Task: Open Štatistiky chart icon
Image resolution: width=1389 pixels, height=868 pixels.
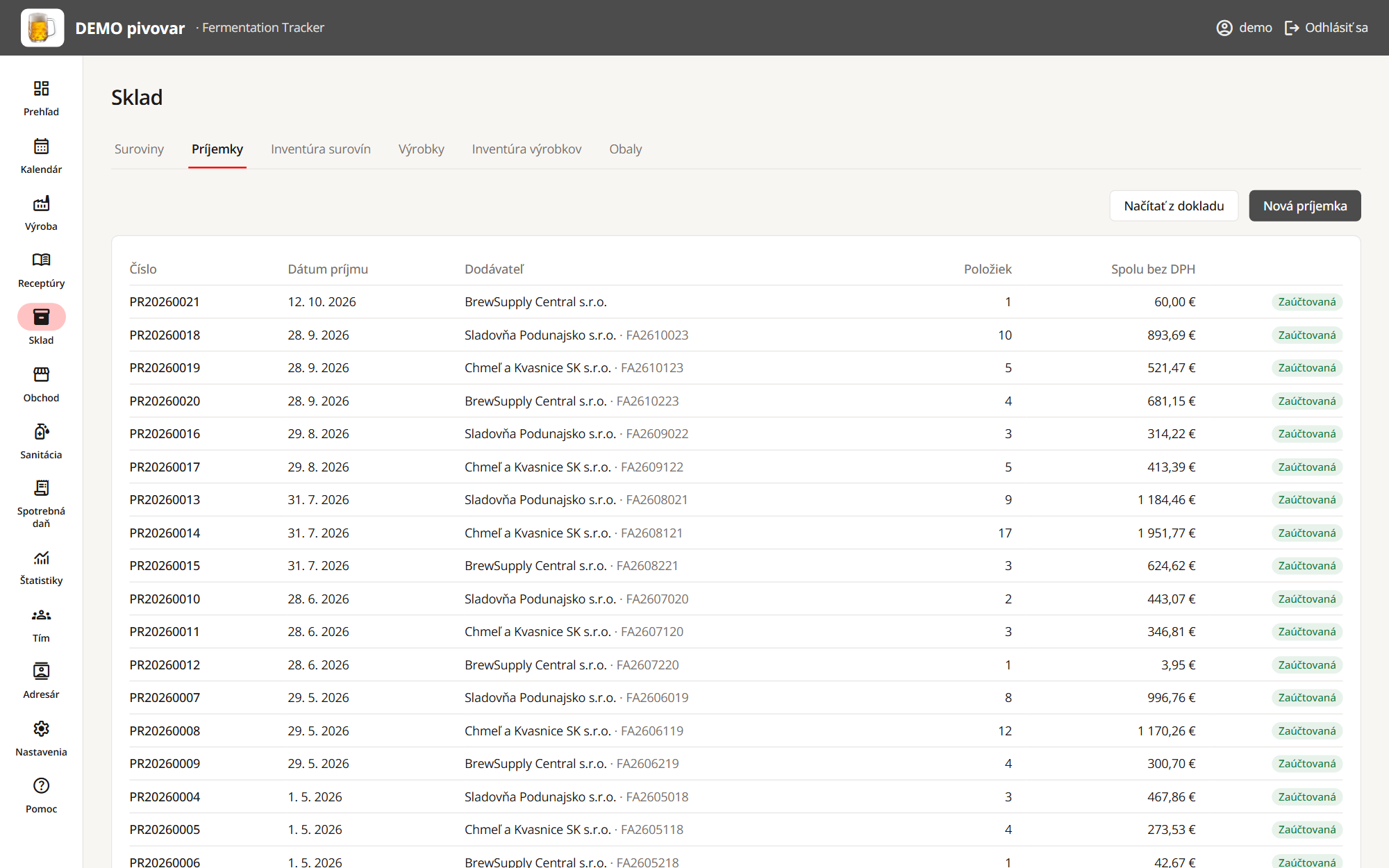Action: pos(41,558)
